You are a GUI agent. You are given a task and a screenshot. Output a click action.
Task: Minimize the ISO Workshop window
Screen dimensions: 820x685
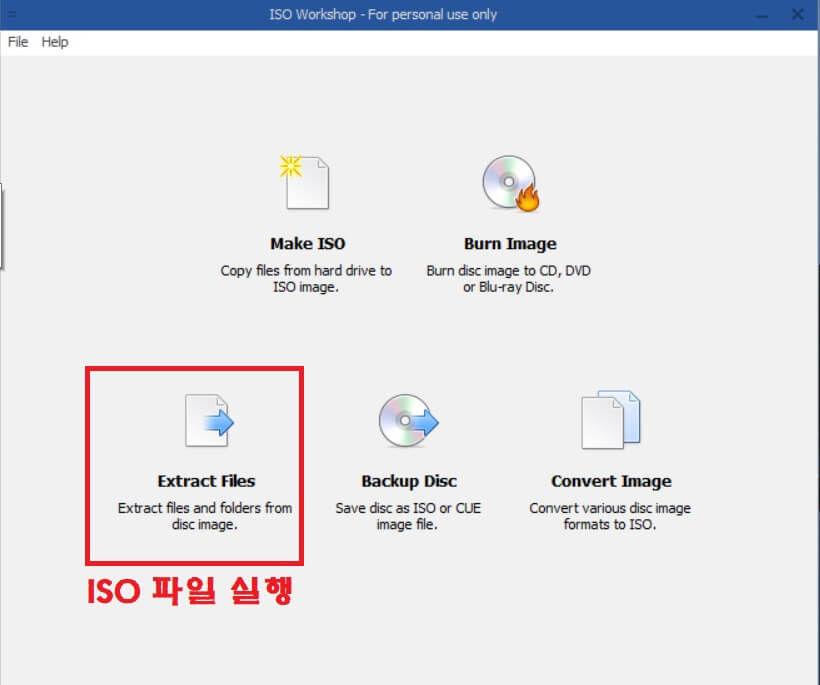[x=762, y=16]
